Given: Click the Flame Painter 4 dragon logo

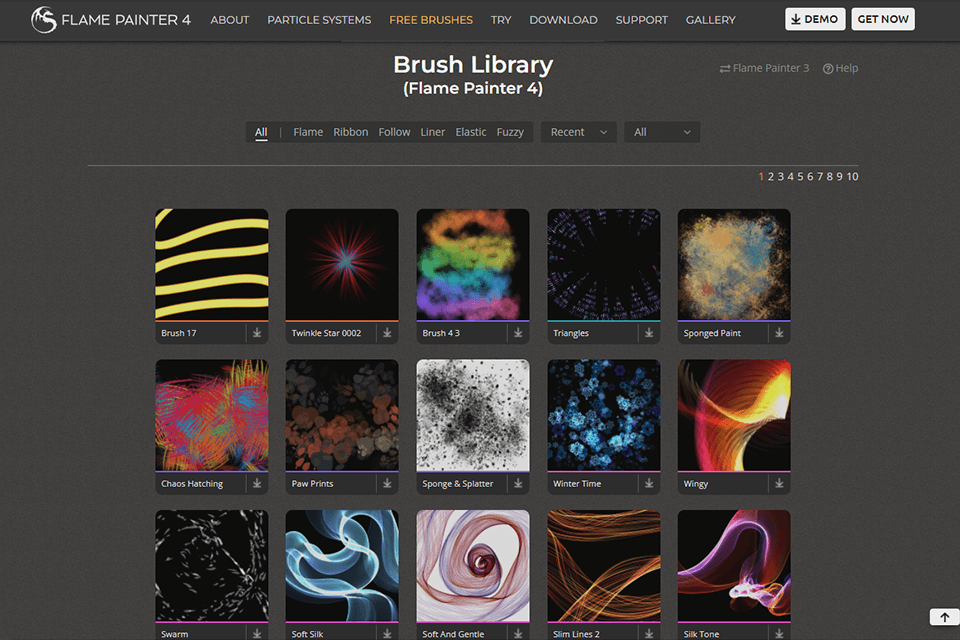Looking at the screenshot, I should tap(44, 20).
